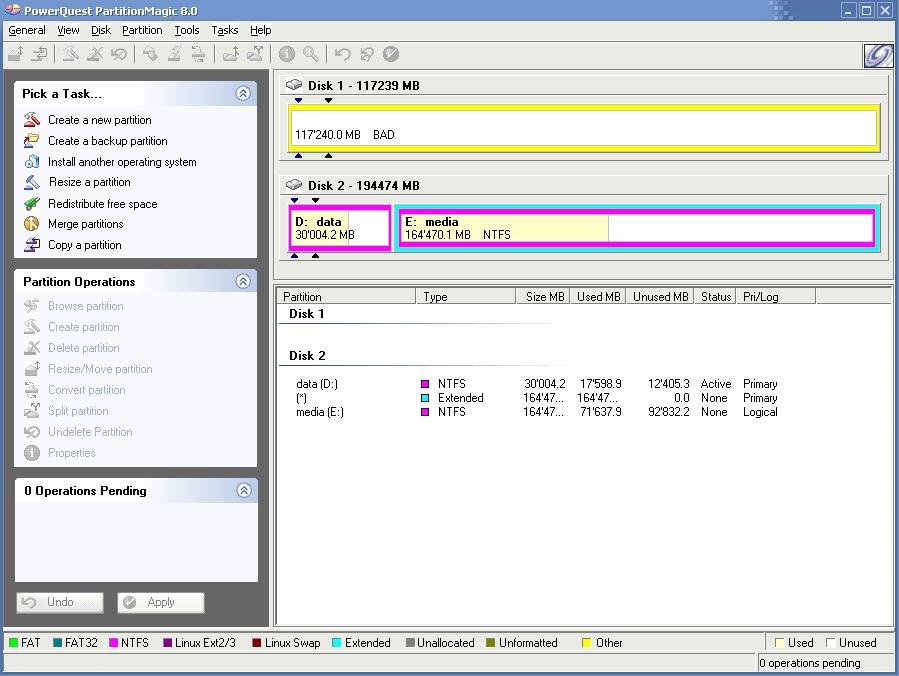The image size is (899, 676).
Task: Select the D: data partition block
Action: (x=340, y=228)
